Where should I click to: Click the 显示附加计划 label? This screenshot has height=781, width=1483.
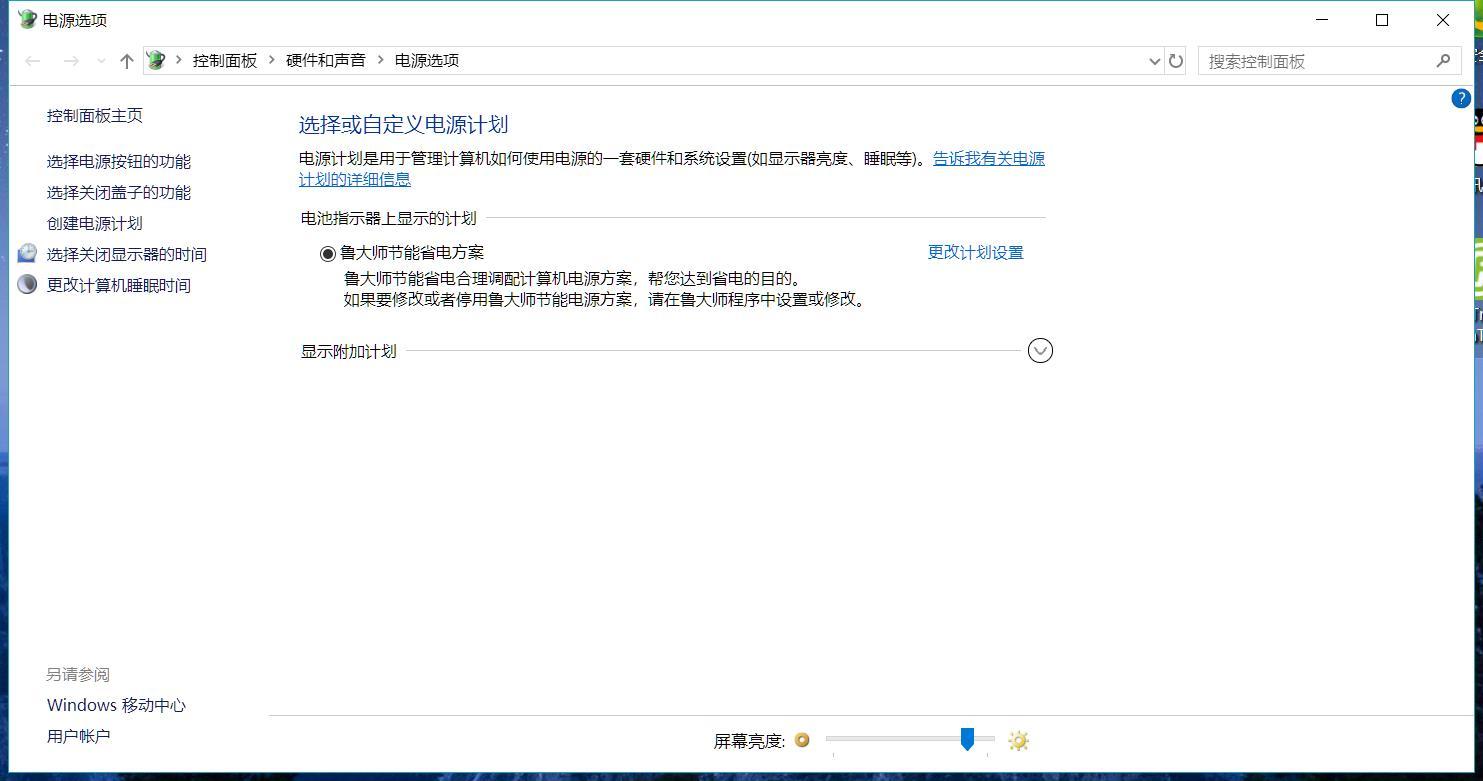tap(349, 351)
